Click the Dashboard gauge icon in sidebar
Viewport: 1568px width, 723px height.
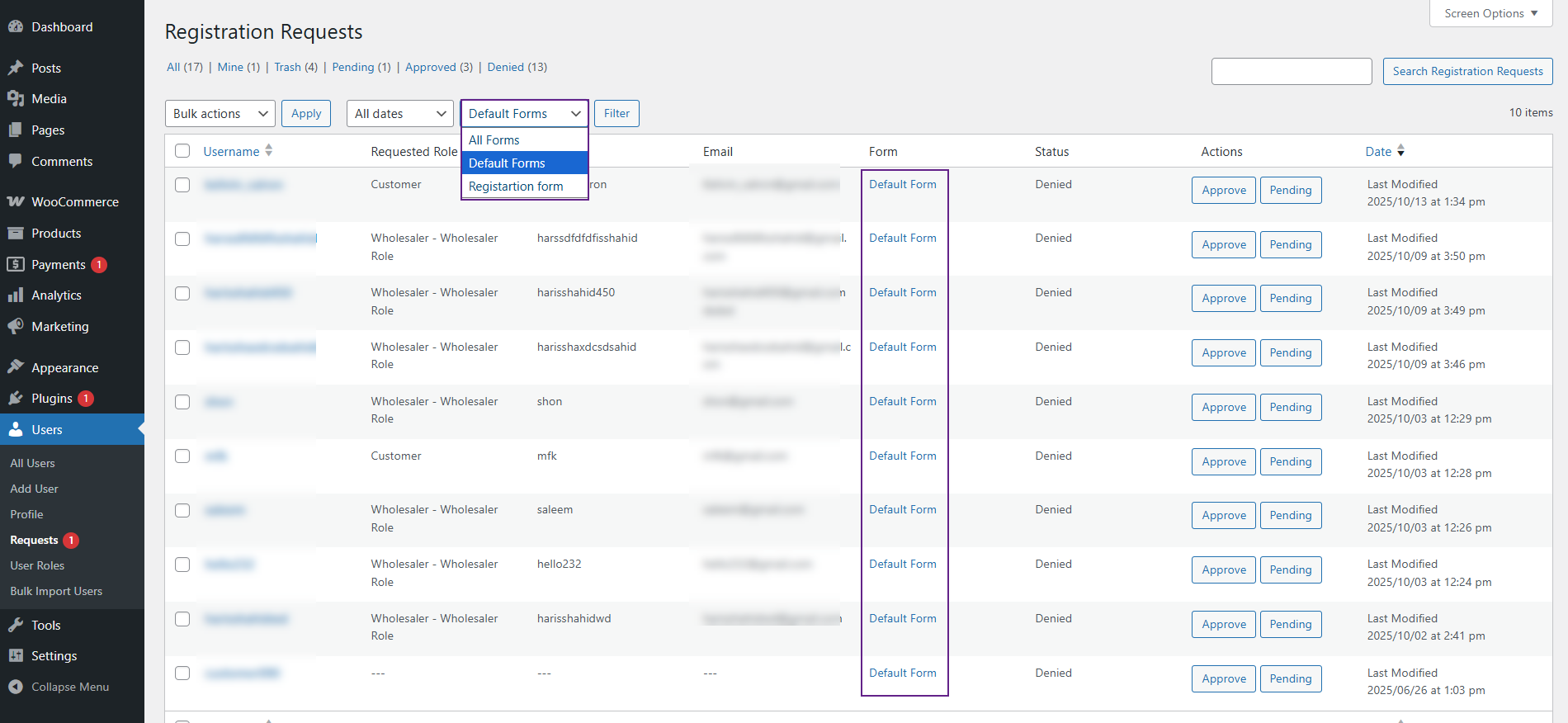point(15,26)
